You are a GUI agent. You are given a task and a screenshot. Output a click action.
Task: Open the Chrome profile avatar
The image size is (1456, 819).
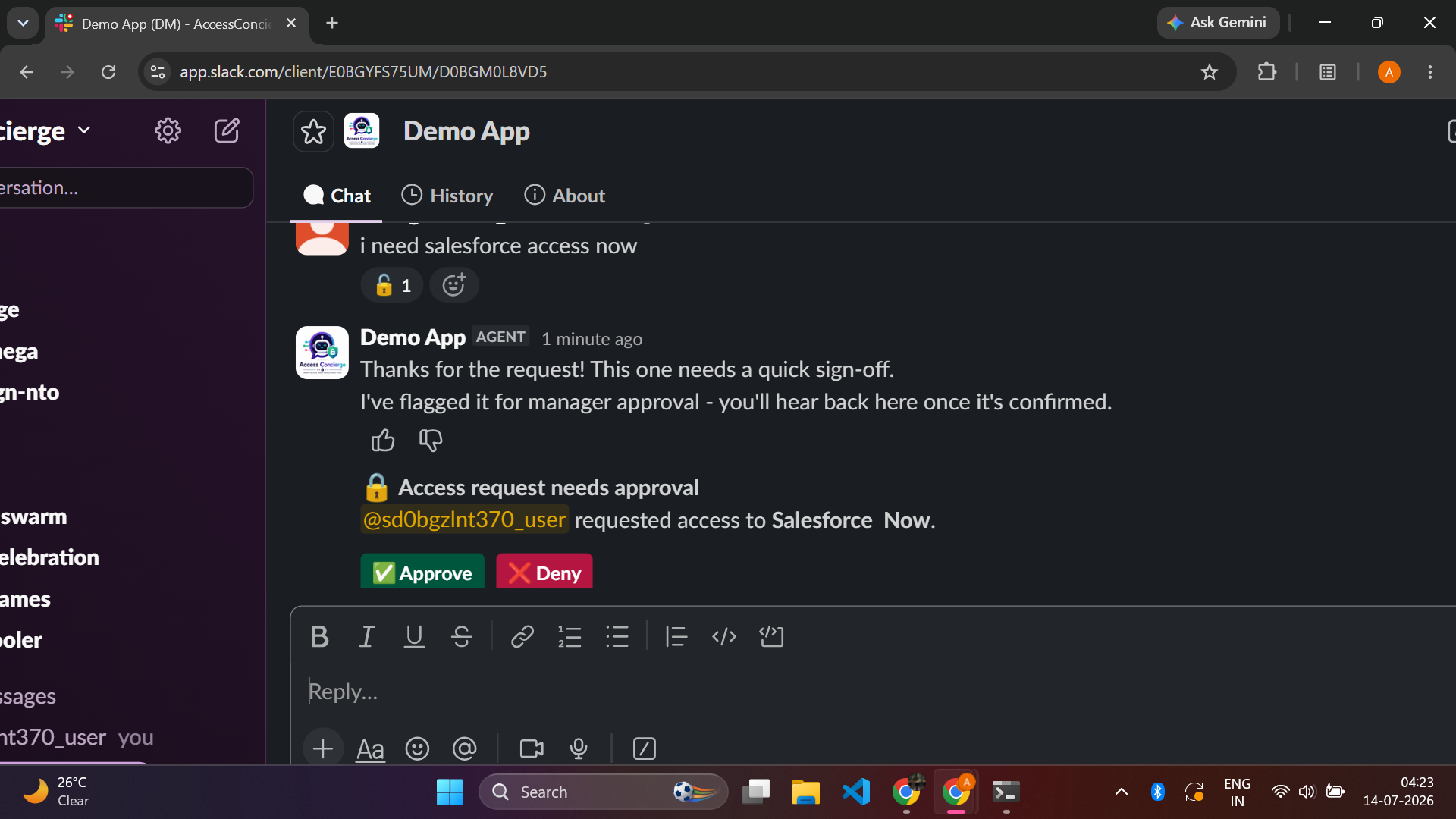1389,72
